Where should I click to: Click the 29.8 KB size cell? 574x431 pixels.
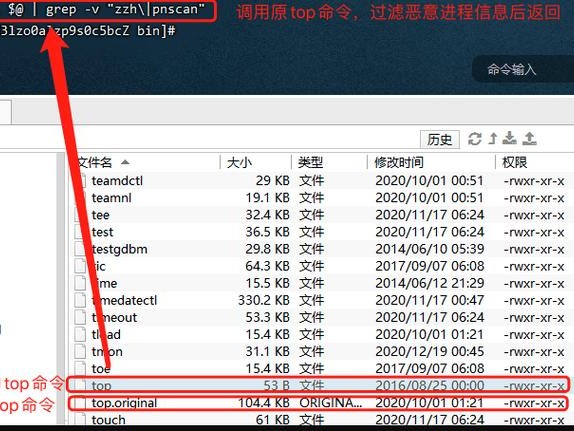point(267,249)
